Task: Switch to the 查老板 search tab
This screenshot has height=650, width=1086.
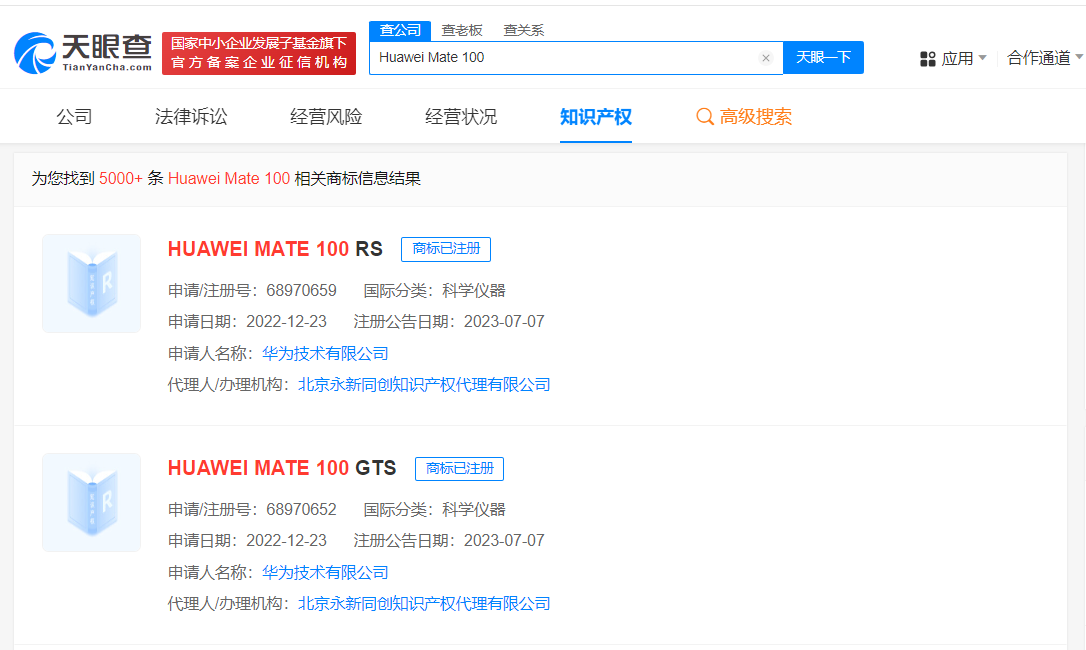Action: pyautogui.click(x=461, y=30)
